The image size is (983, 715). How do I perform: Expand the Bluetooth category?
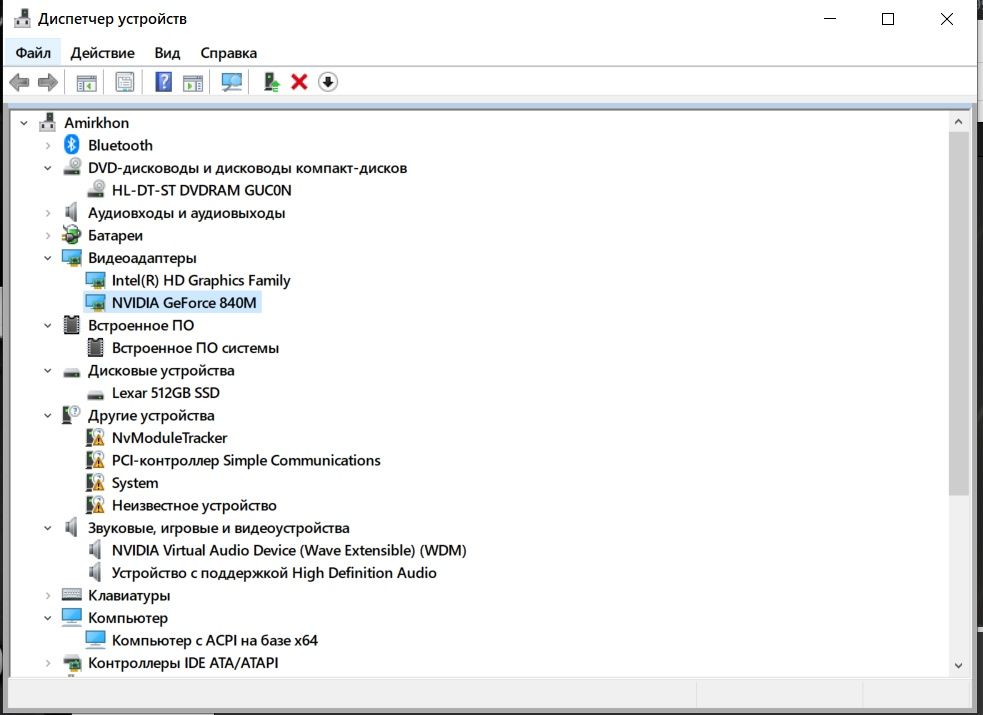(48, 145)
